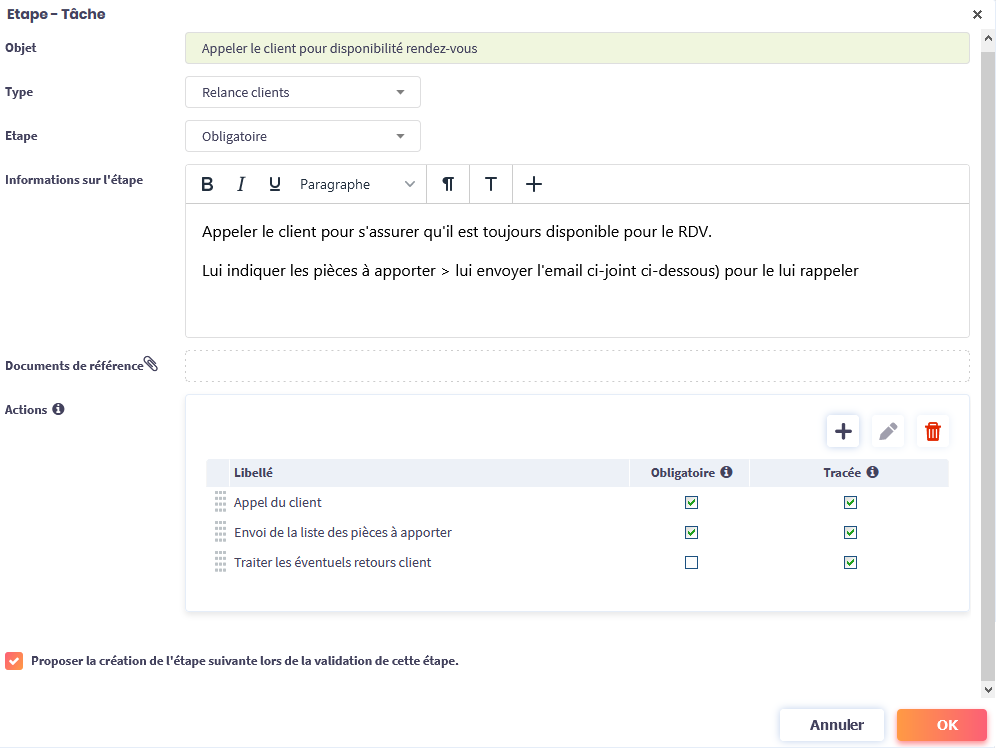Confirm with the orange OK button
This screenshot has width=997, height=750.
pos(946,725)
